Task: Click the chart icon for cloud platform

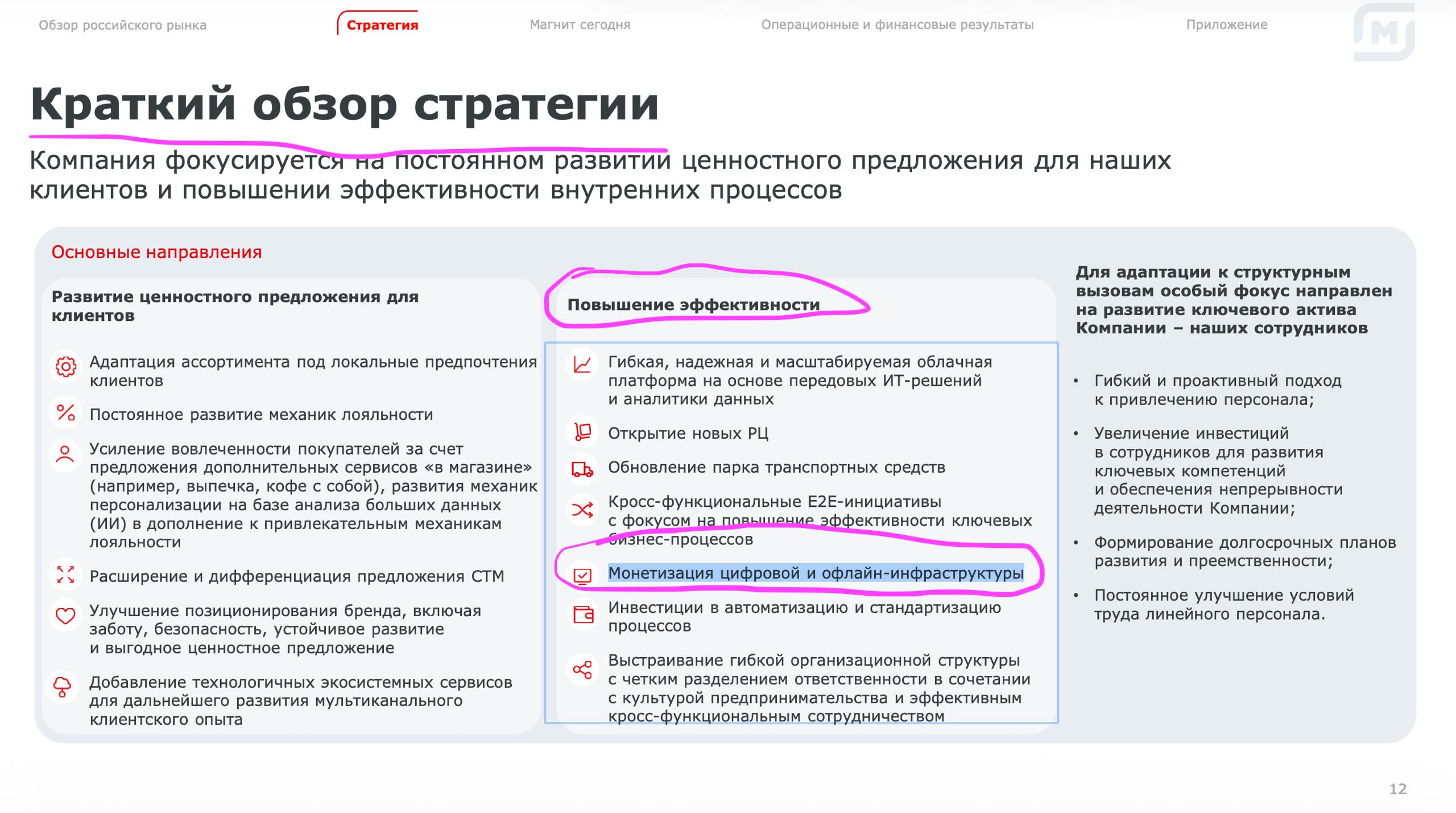Action: click(x=582, y=364)
